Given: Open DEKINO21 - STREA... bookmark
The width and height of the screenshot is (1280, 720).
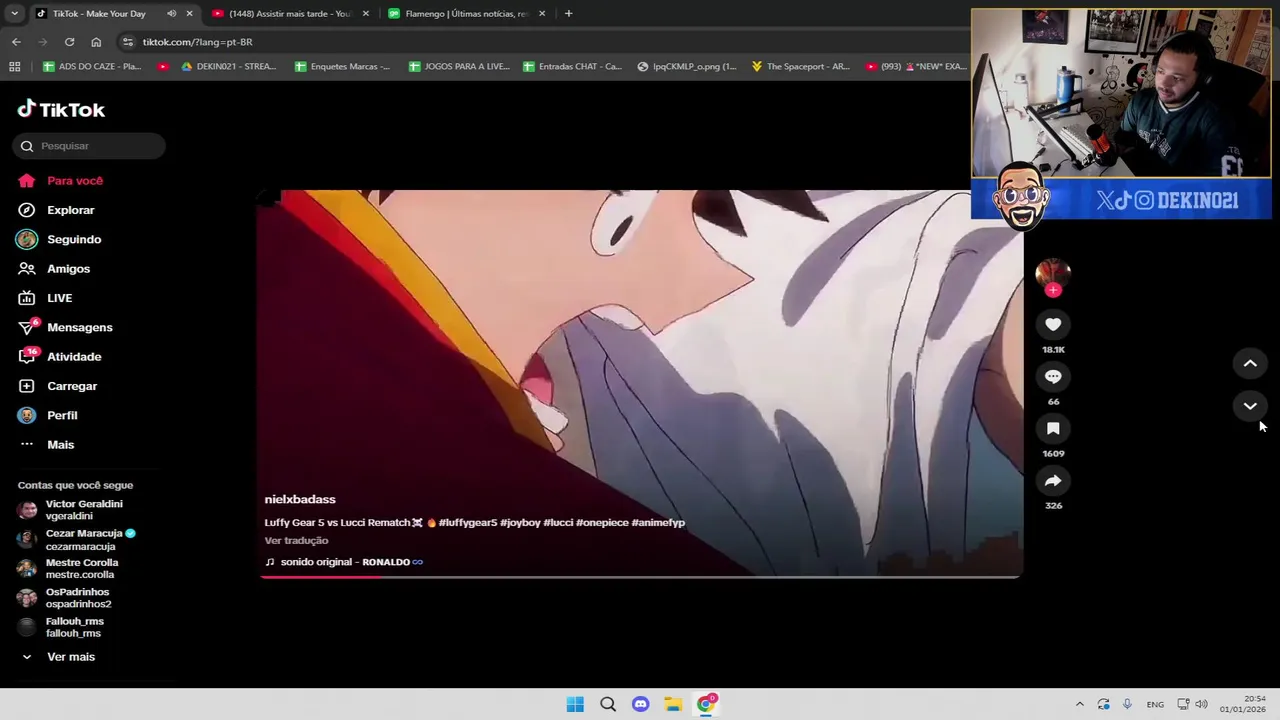Looking at the screenshot, I should tap(229, 66).
